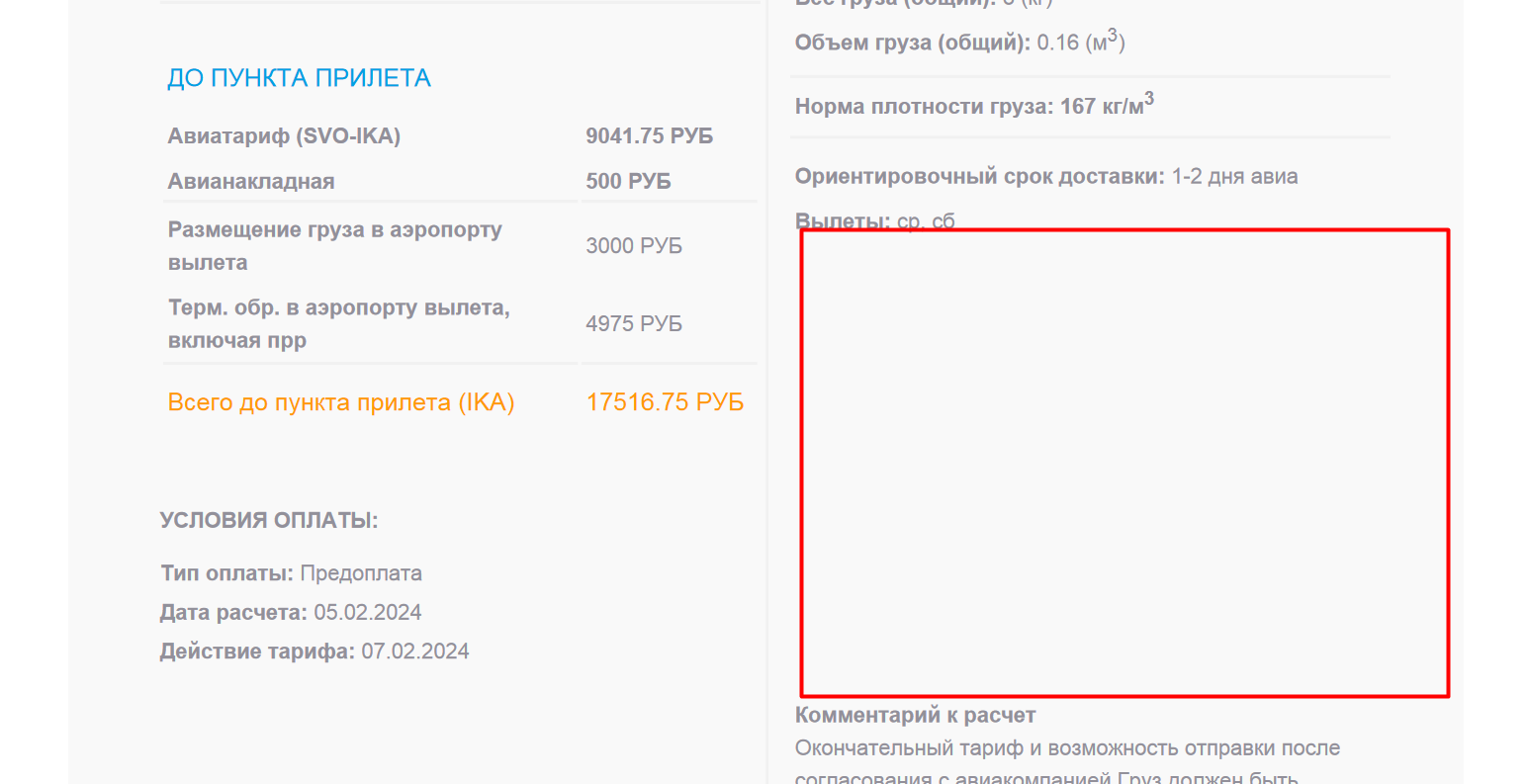This screenshot has width=1528, height=784.
Task: Click the tariff validity date 07.02.2024
Action: [415, 652]
